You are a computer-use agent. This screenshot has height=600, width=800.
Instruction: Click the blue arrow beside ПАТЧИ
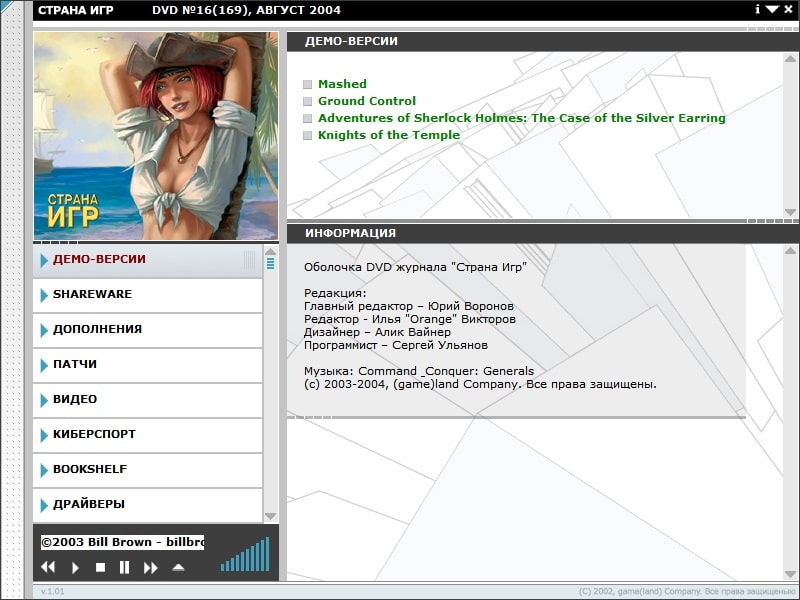(x=44, y=365)
